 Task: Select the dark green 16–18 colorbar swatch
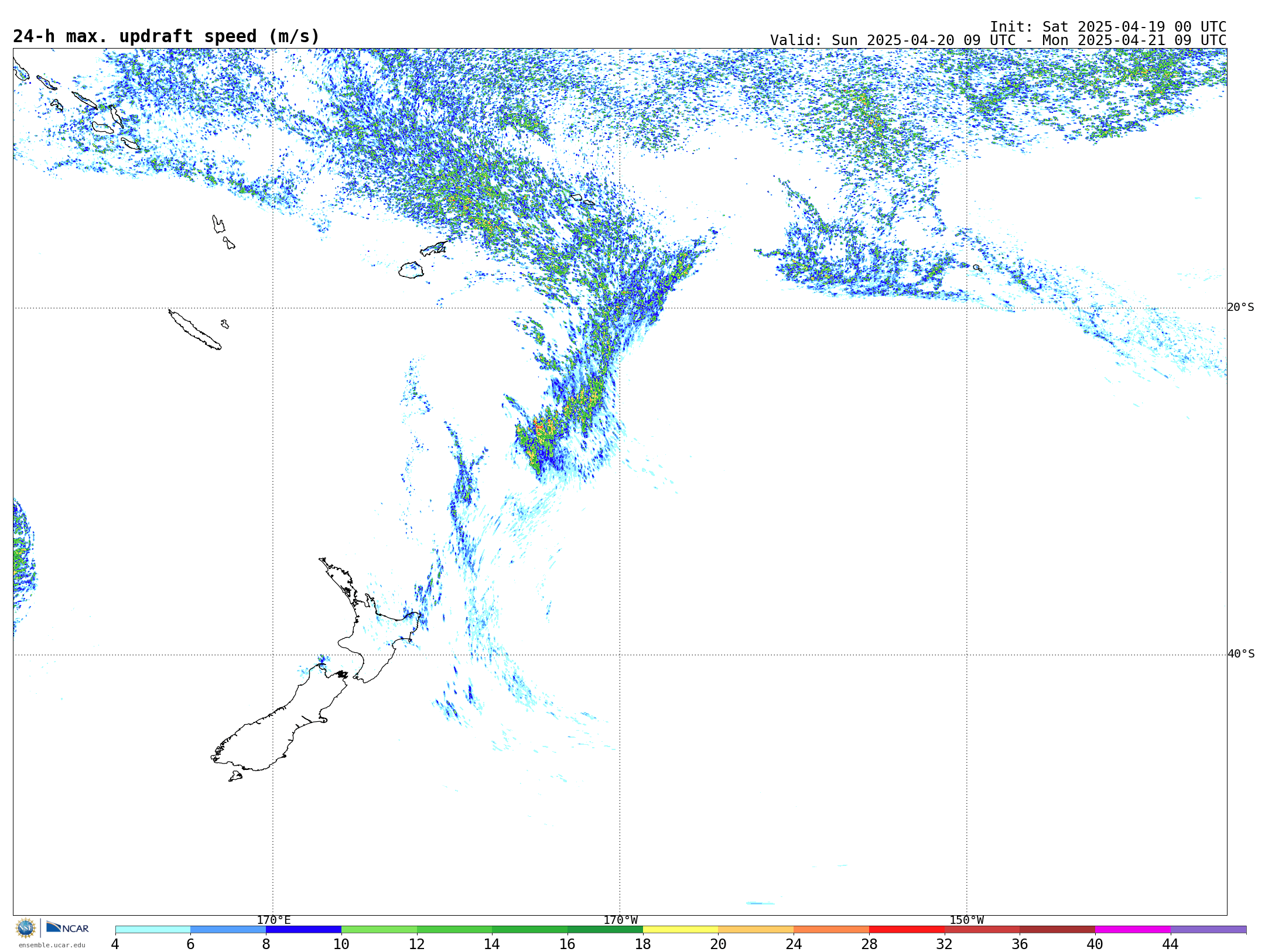605,930
